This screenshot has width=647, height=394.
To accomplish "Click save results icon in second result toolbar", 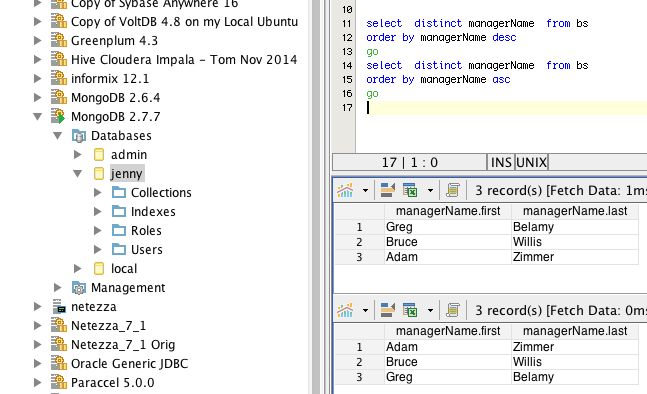I will pos(387,310).
